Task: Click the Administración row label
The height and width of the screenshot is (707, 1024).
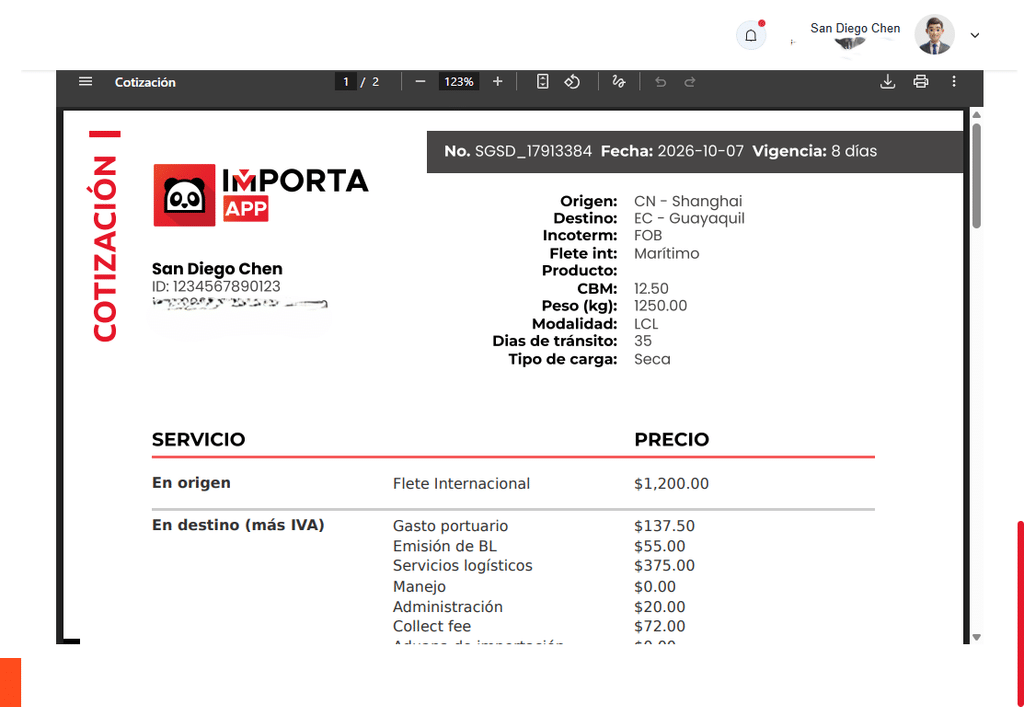Action: [x=447, y=607]
